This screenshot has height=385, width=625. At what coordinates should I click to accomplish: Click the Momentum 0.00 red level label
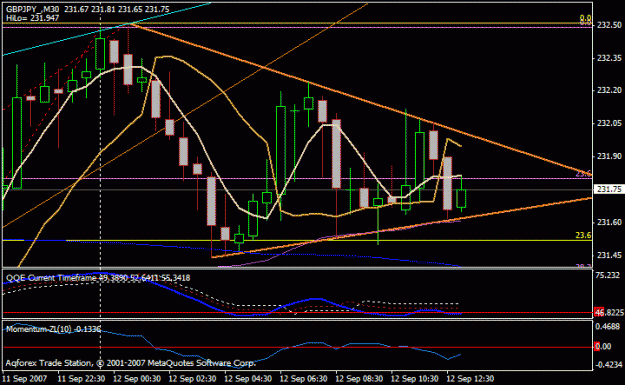tap(603, 347)
